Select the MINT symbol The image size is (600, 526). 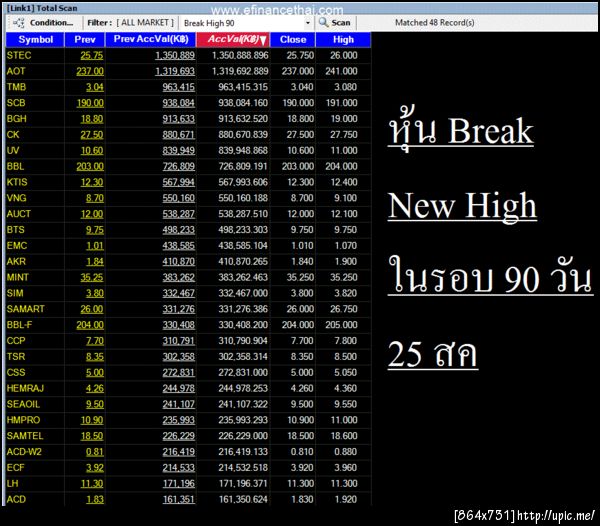(18, 278)
